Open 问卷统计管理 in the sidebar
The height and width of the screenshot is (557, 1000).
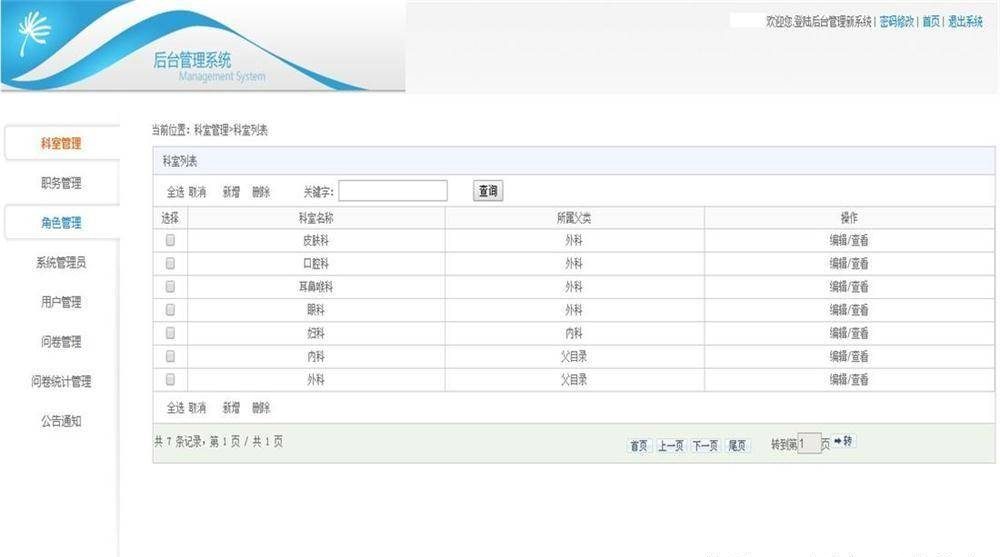[x=61, y=381]
